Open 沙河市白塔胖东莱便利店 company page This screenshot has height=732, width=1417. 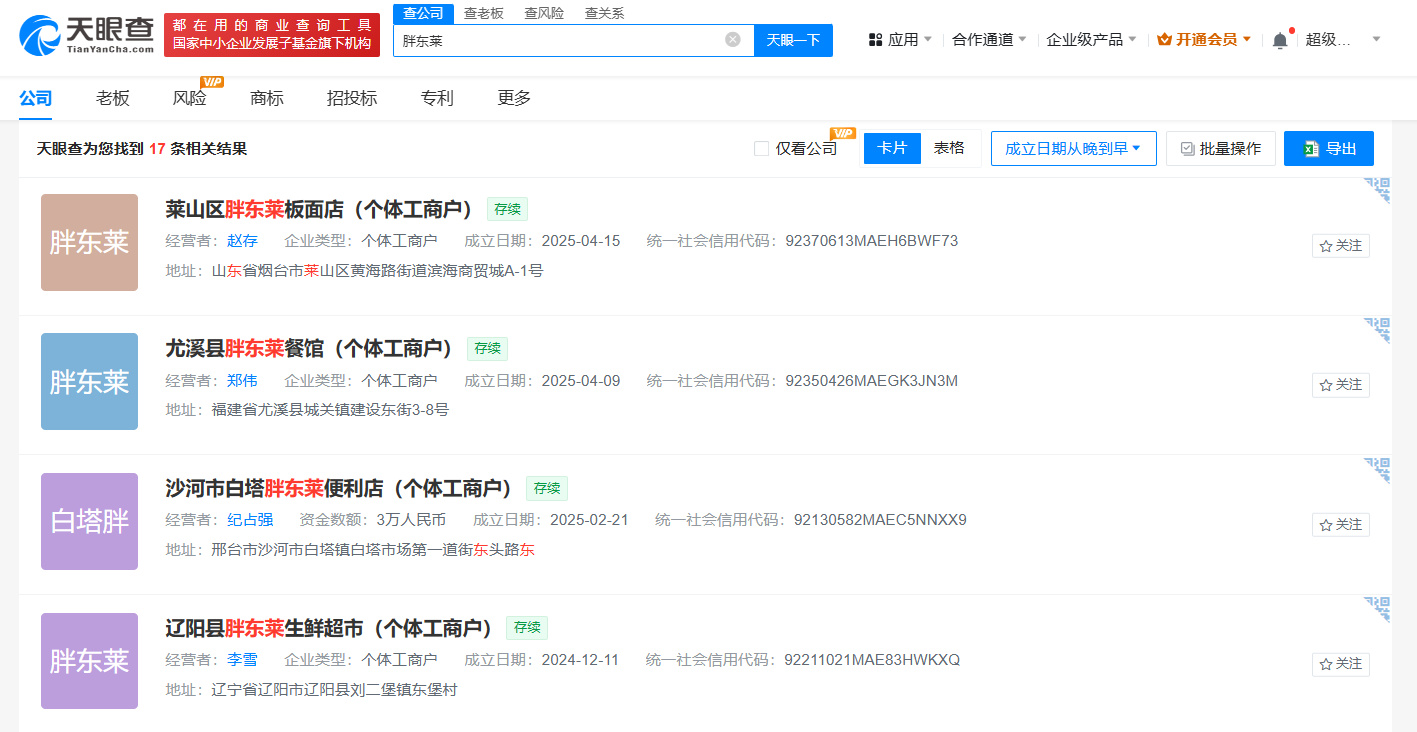coord(339,488)
